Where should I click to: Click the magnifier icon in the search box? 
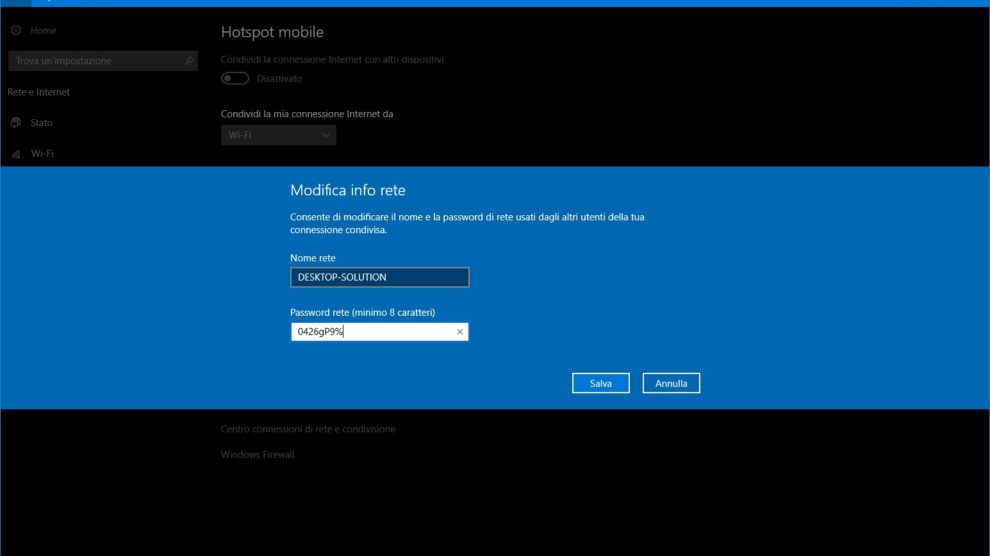189,61
